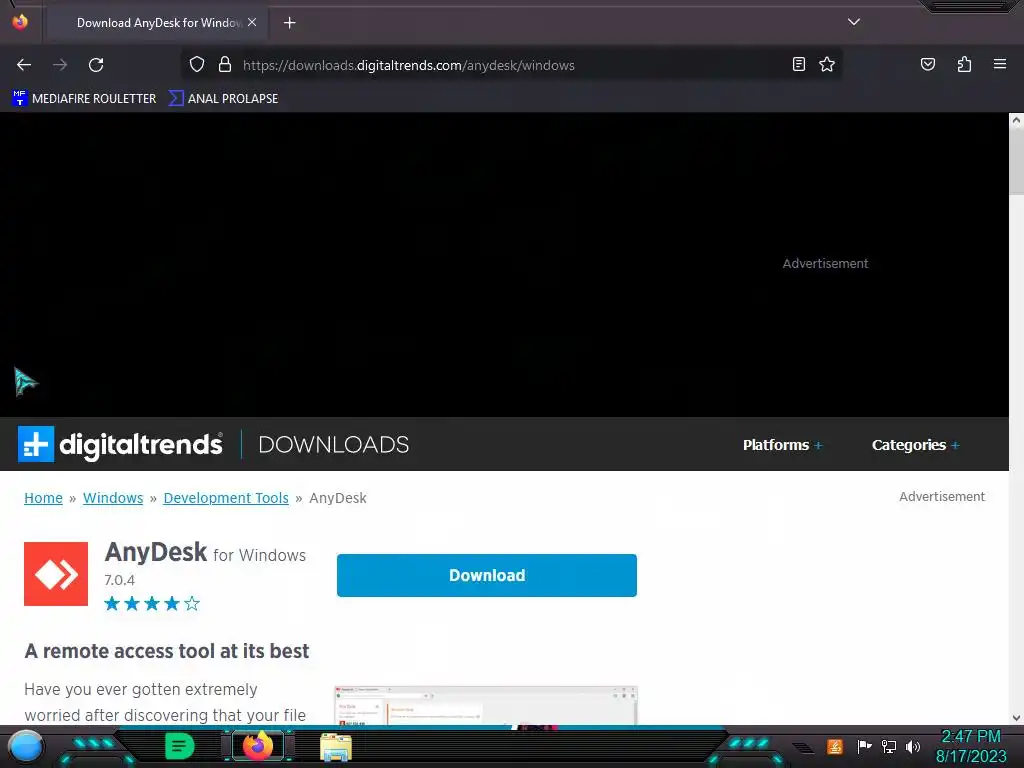This screenshot has width=1024, height=768.
Task: Open the volume speaker tray icon
Action: 913,746
